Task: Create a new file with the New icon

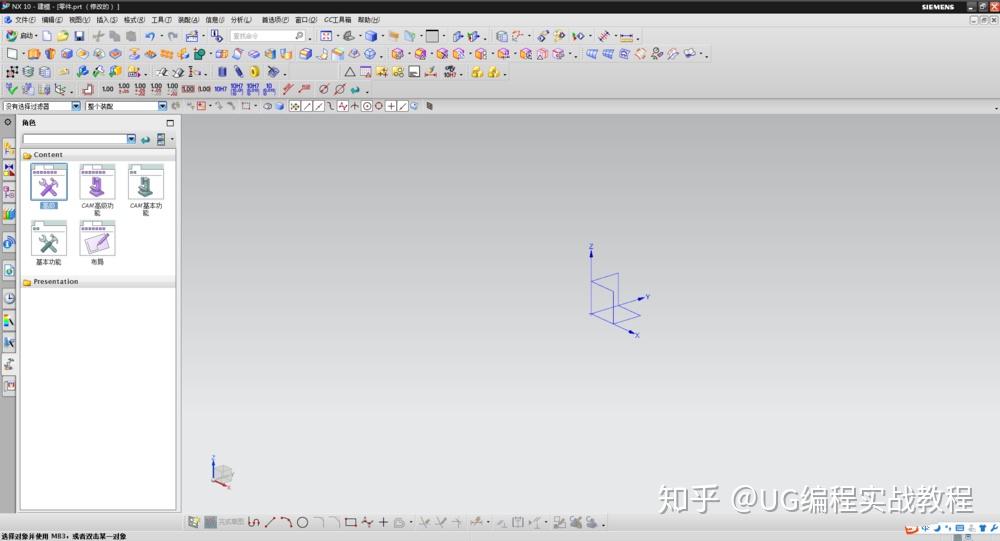Action: [47, 36]
